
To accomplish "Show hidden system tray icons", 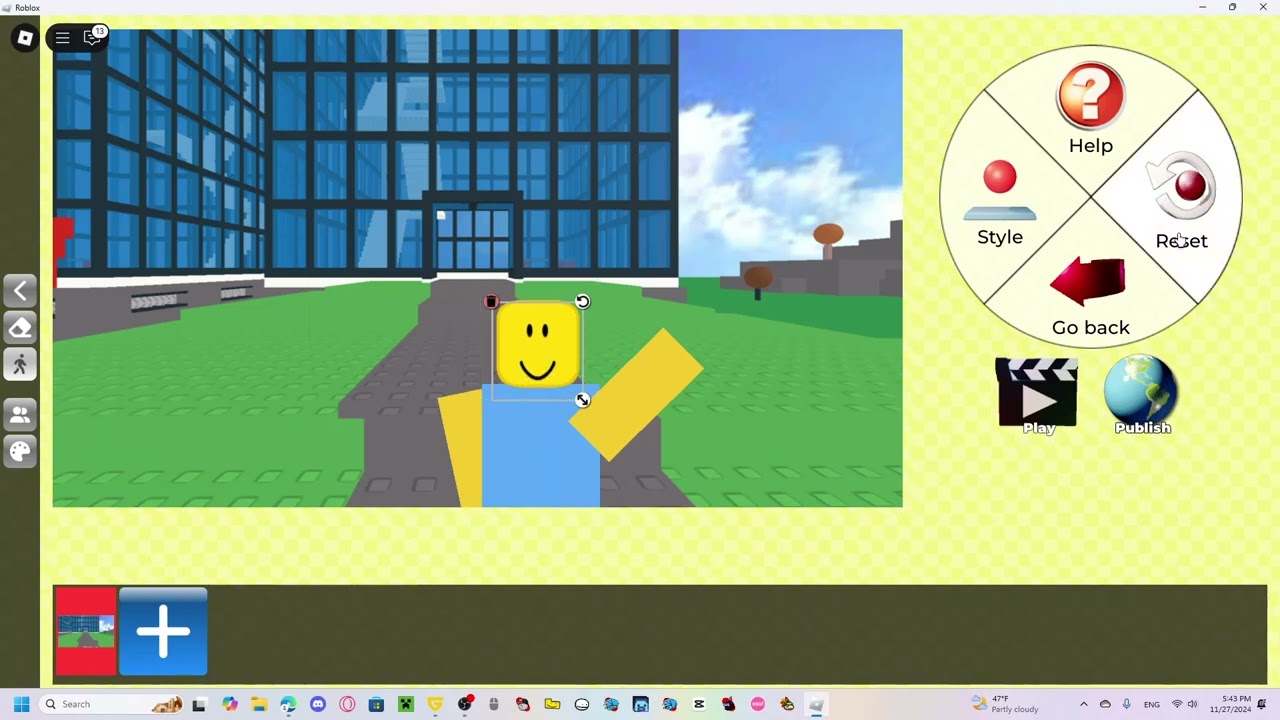I will (1084, 704).
